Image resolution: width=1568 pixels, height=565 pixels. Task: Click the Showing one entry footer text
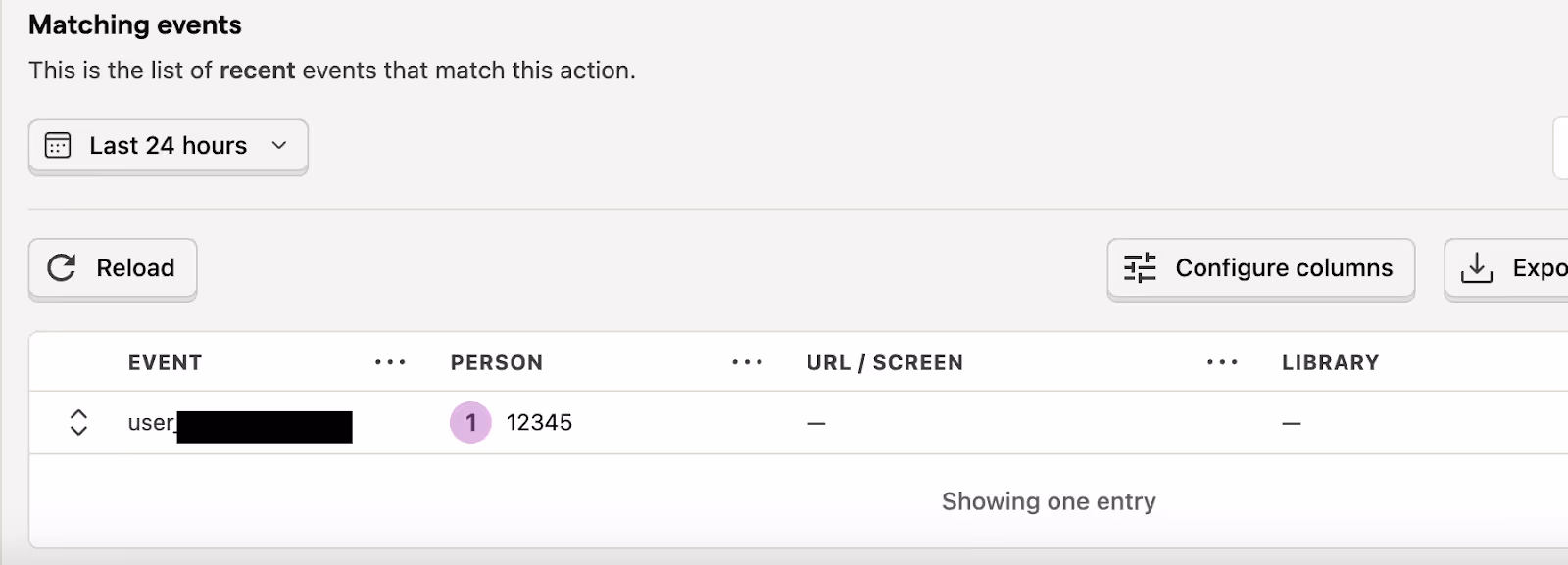point(1049,501)
